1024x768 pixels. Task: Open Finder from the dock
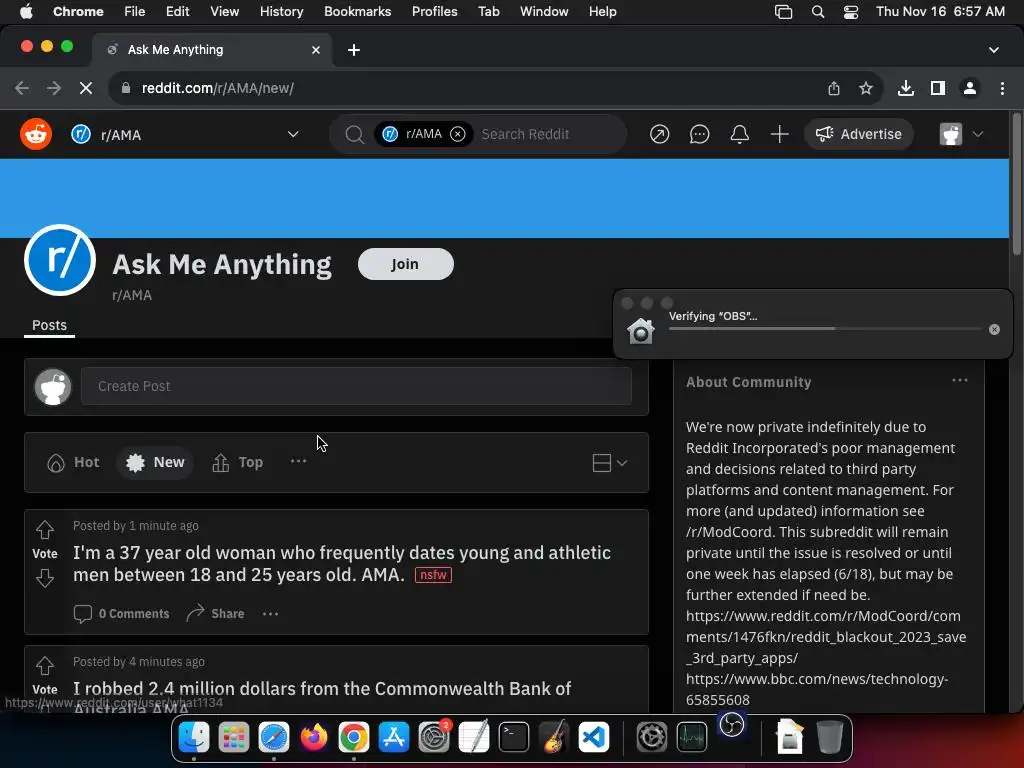194,738
